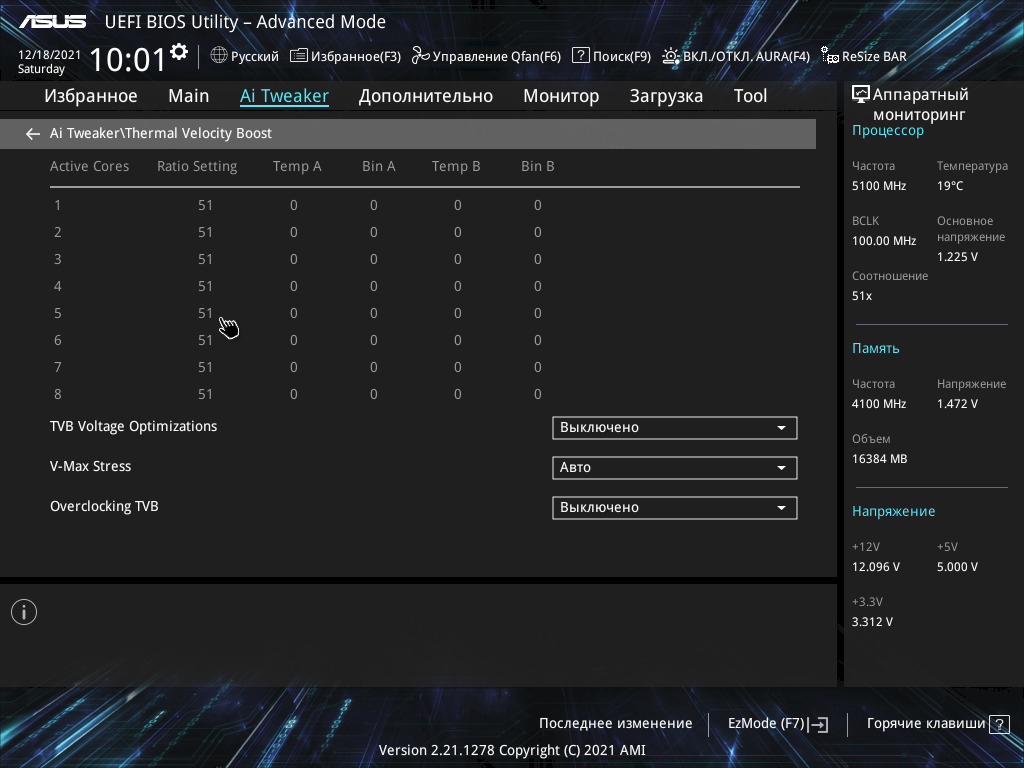1024x768 pixels.
Task: Open Qfan control fan icon
Action: (x=421, y=56)
